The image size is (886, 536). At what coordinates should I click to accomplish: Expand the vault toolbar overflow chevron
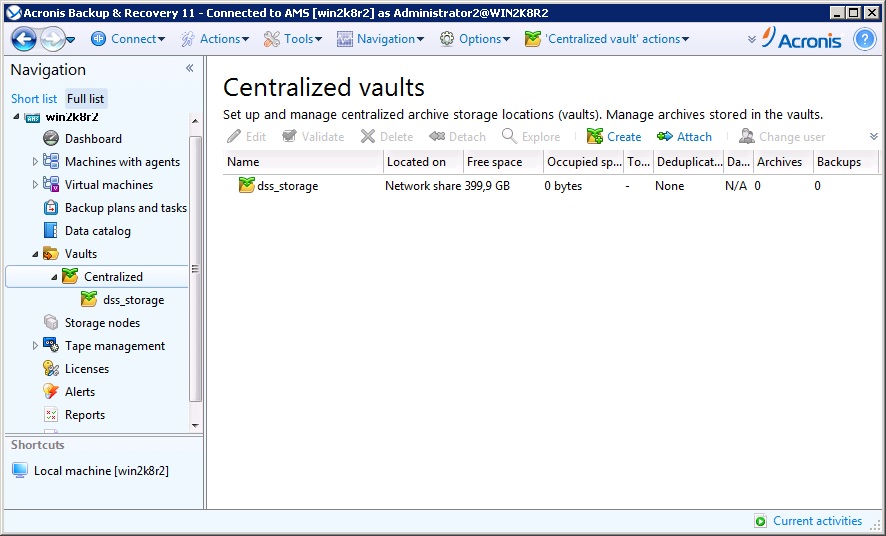874,137
